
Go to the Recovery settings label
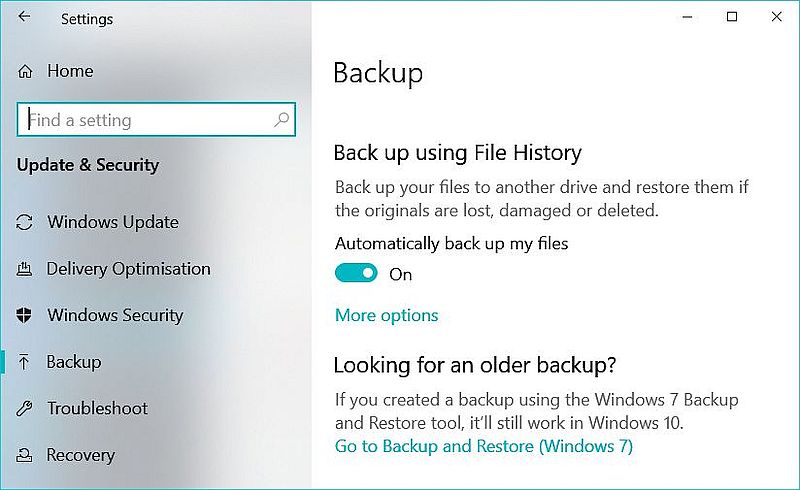[x=80, y=455]
